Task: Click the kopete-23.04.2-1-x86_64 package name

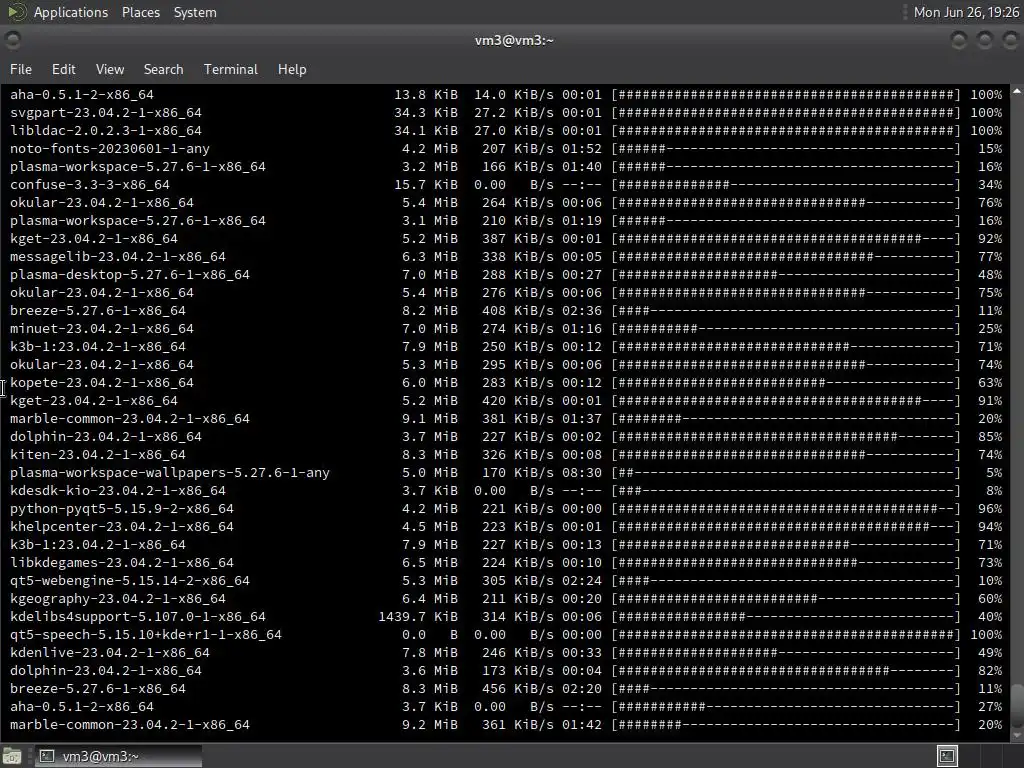Action: (102, 383)
